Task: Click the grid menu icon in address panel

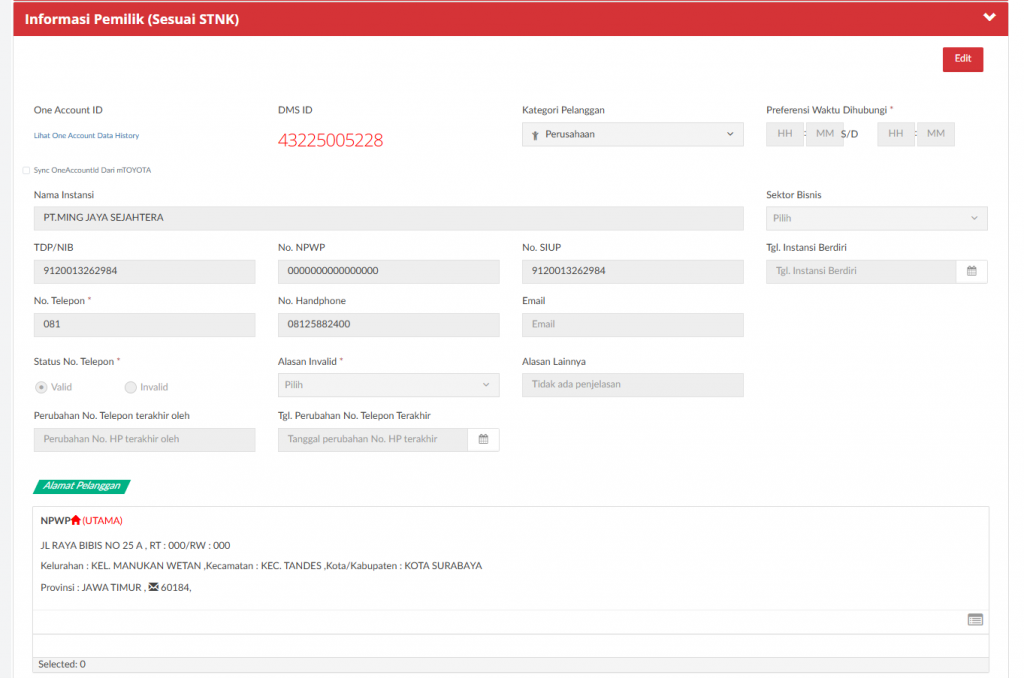Action: pyautogui.click(x=975, y=620)
